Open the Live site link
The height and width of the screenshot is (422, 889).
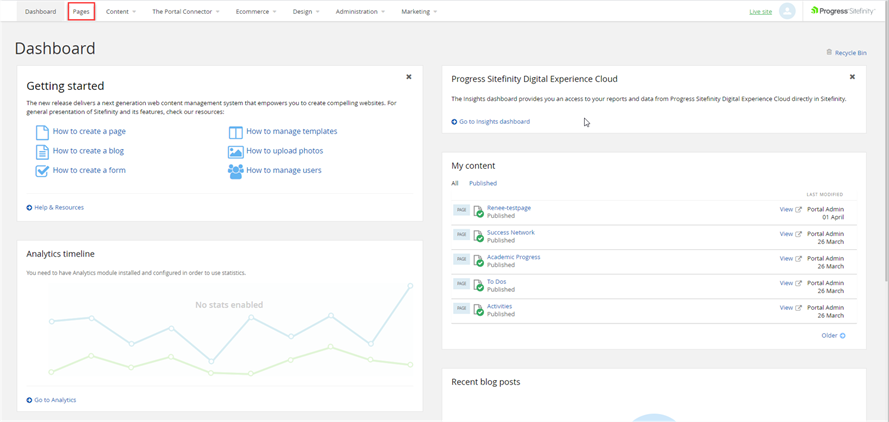760,12
